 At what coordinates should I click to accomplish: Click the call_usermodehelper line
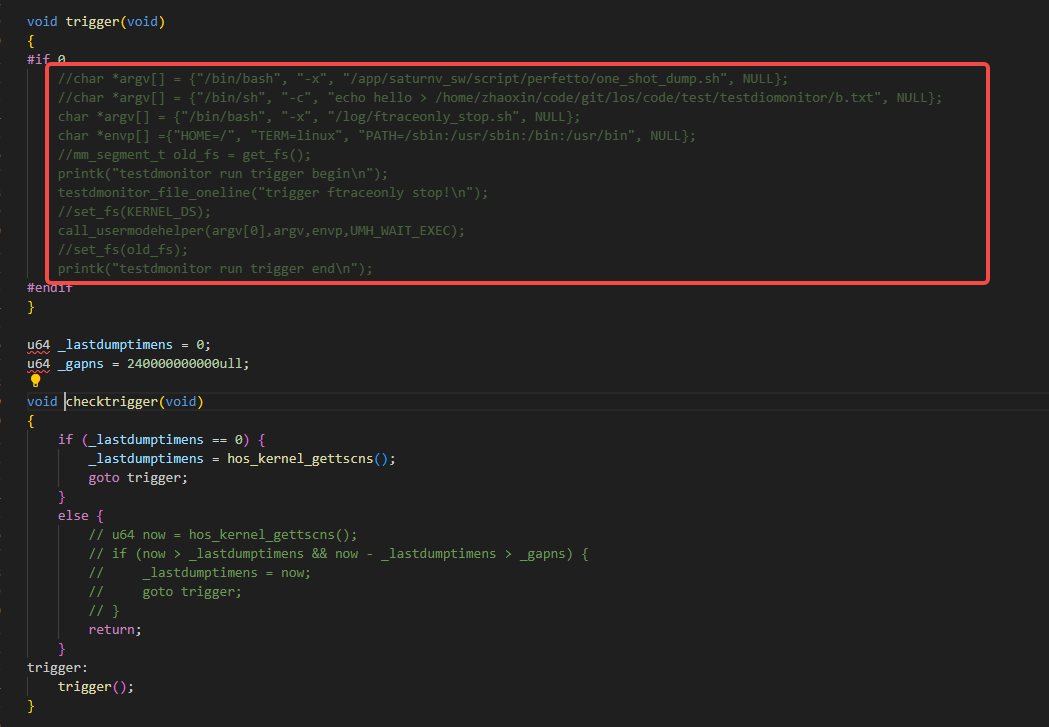tap(262, 231)
